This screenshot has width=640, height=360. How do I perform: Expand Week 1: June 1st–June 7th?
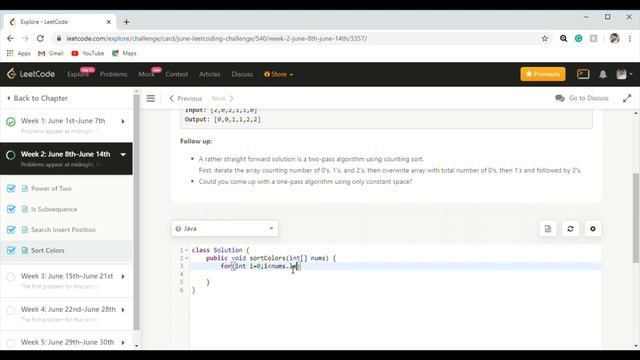123,121
